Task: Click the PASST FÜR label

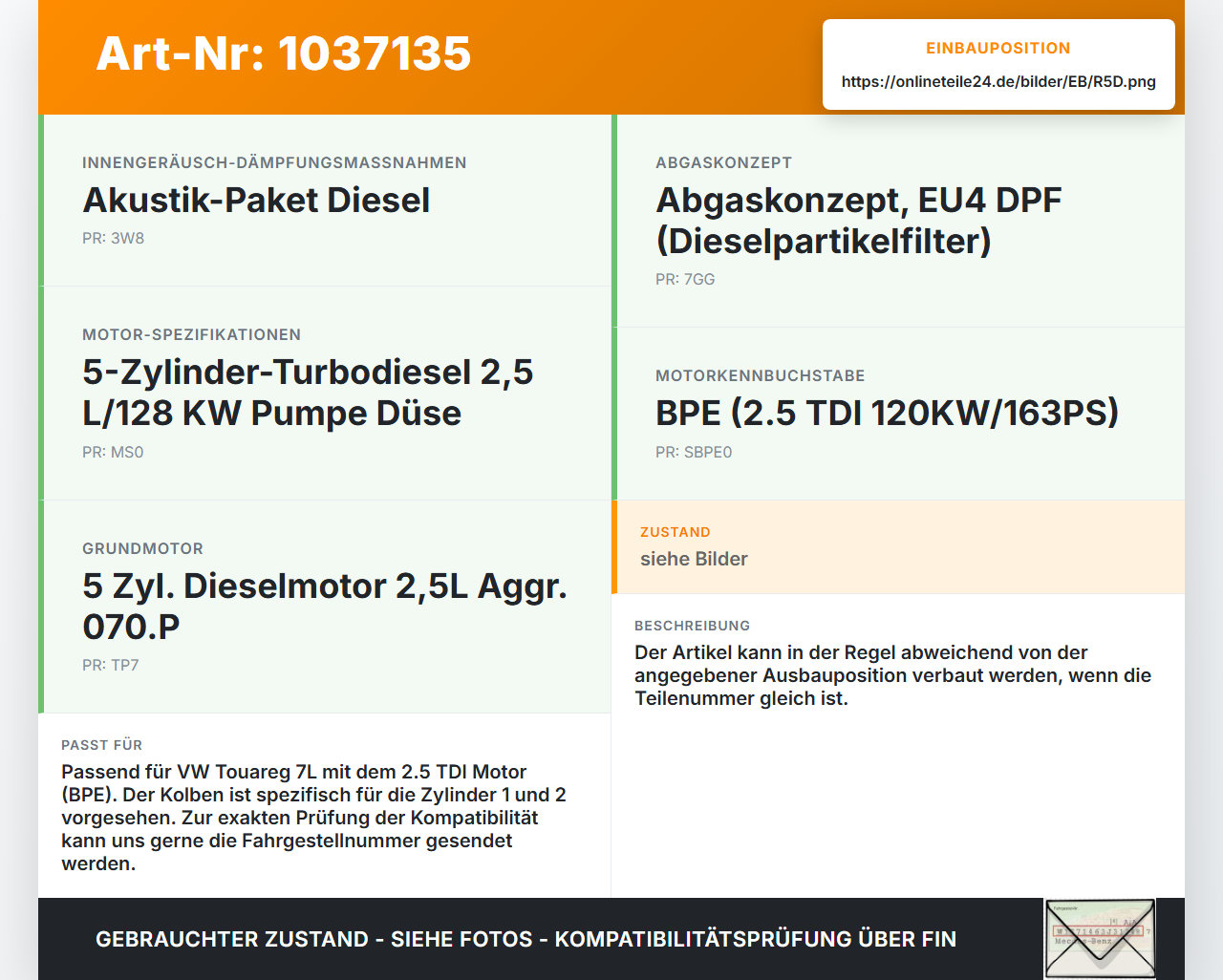Action: coord(101,745)
